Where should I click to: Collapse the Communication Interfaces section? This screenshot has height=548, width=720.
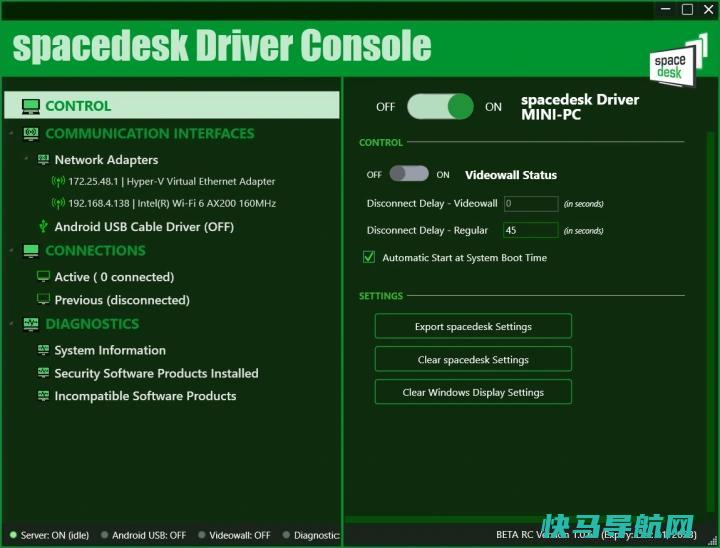[x=11, y=134]
